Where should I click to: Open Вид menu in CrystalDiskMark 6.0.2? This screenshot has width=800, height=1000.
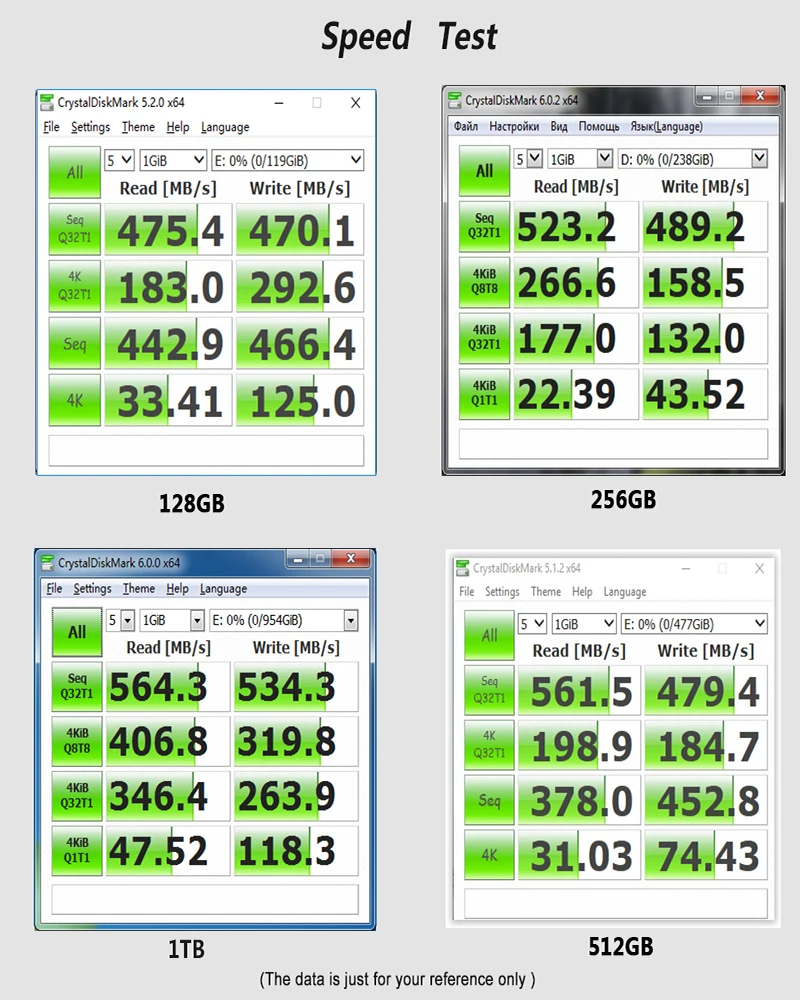point(559,126)
